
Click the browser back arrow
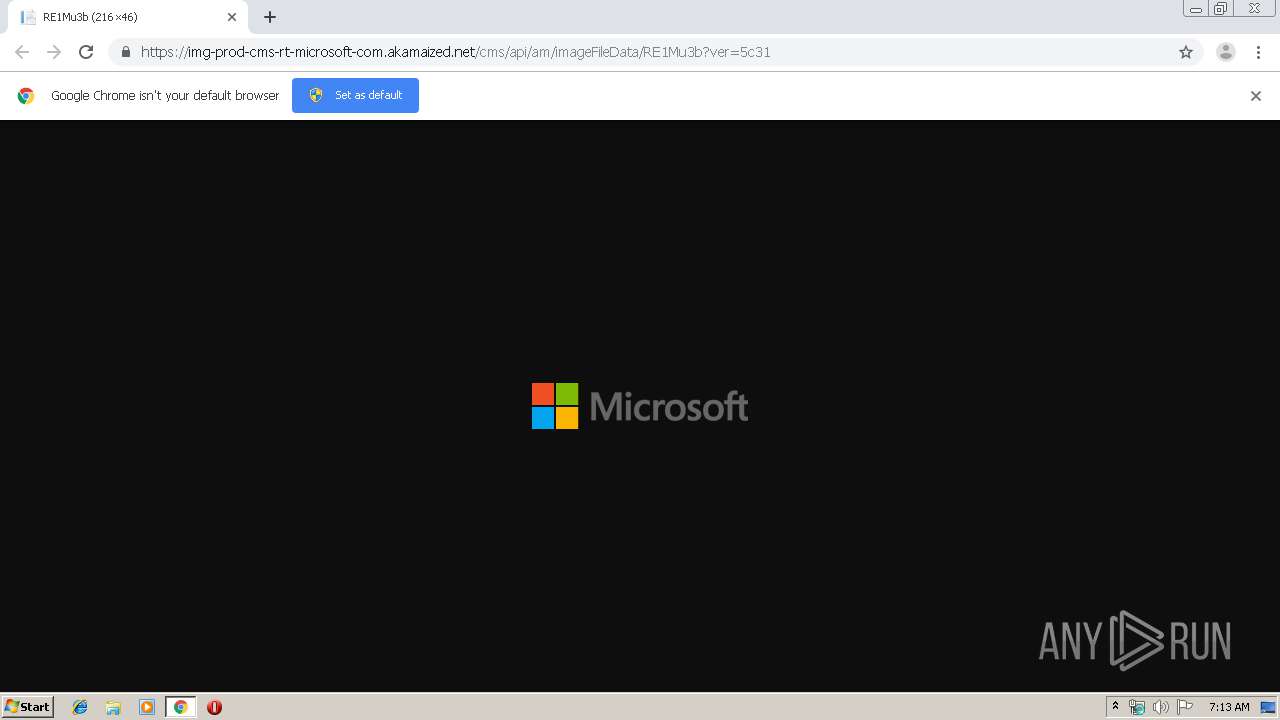[22, 52]
